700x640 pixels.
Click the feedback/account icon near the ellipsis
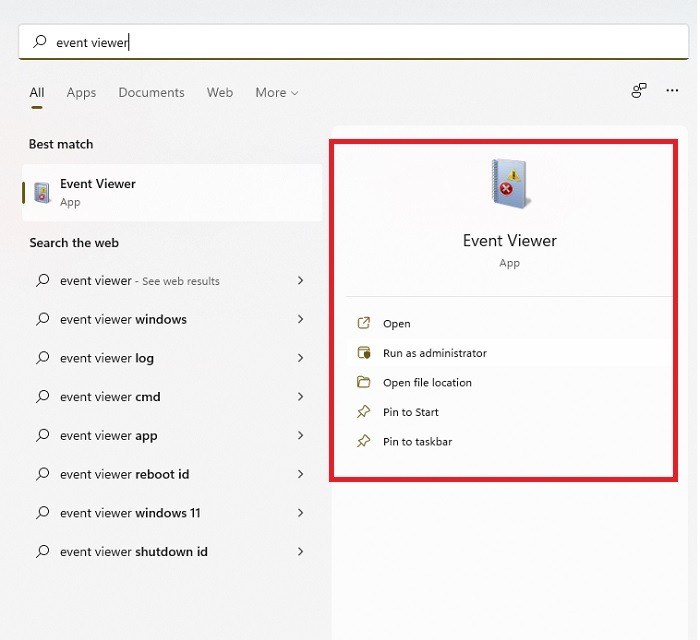pos(639,91)
